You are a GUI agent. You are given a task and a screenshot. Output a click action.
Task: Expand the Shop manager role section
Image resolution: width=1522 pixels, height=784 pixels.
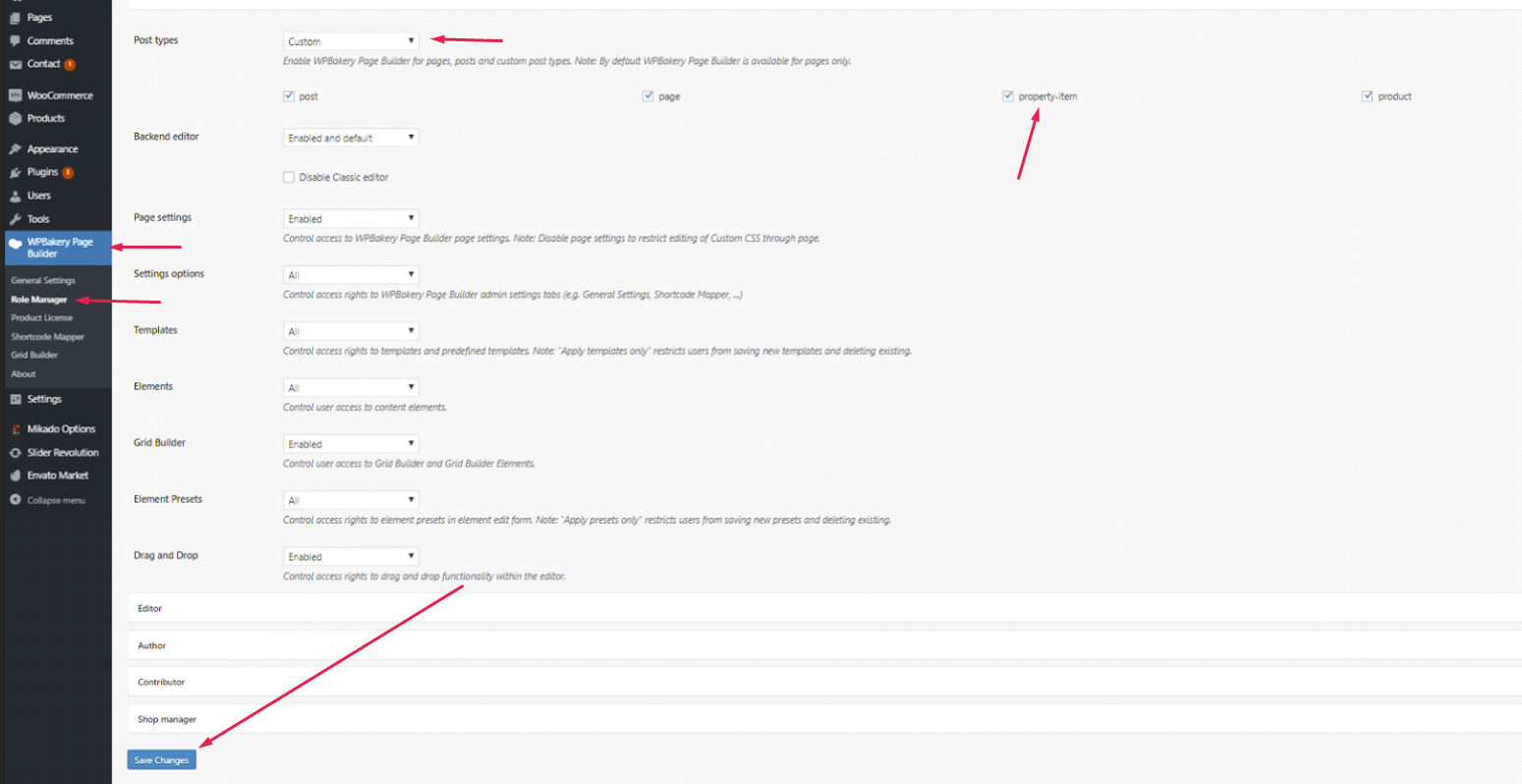point(824,719)
